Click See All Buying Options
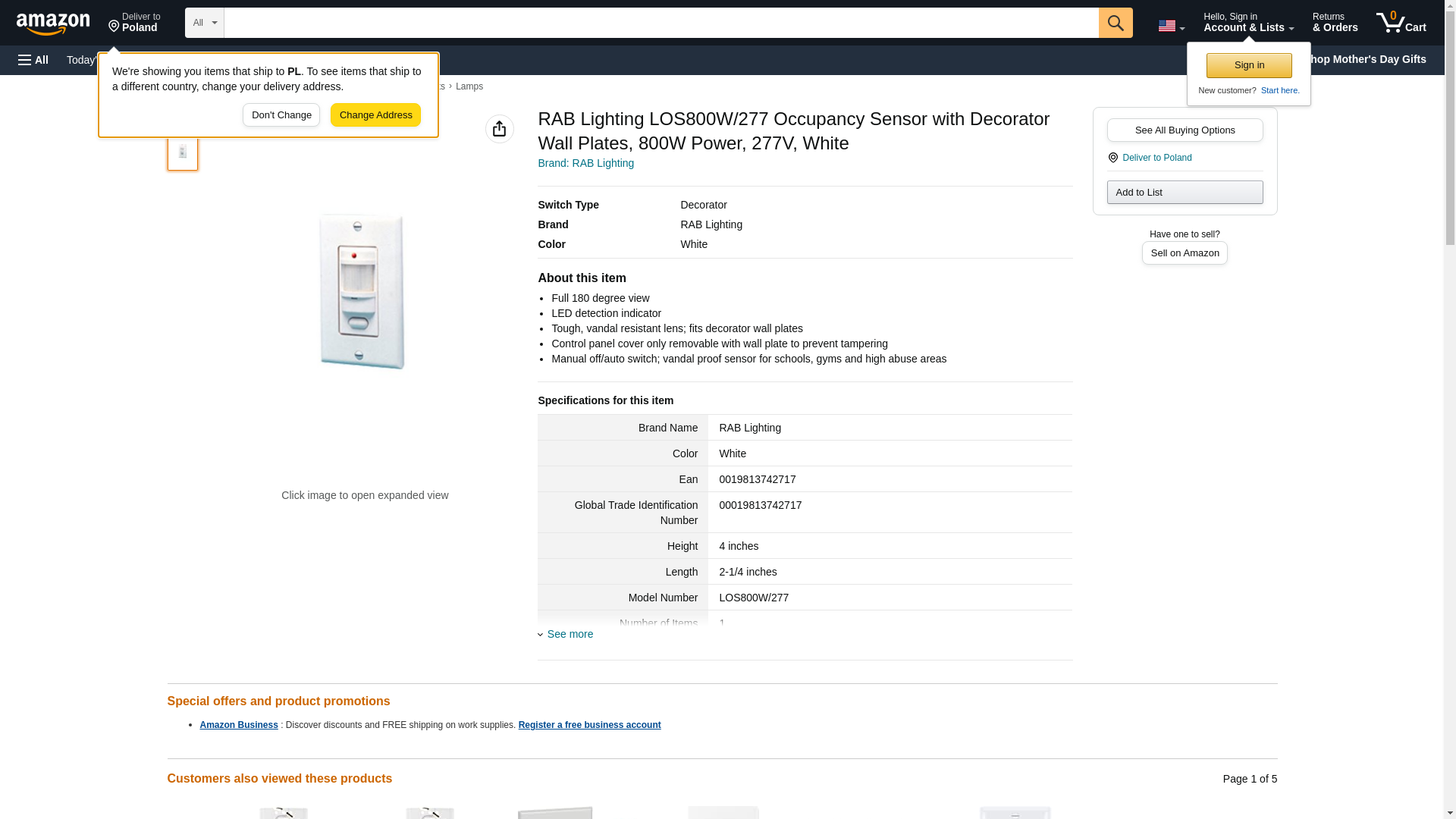 pyautogui.click(x=1184, y=130)
